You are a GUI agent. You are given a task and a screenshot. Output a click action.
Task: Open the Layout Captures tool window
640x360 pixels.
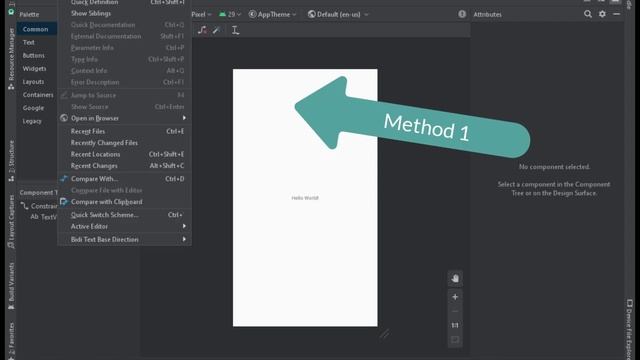[x=11, y=222]
